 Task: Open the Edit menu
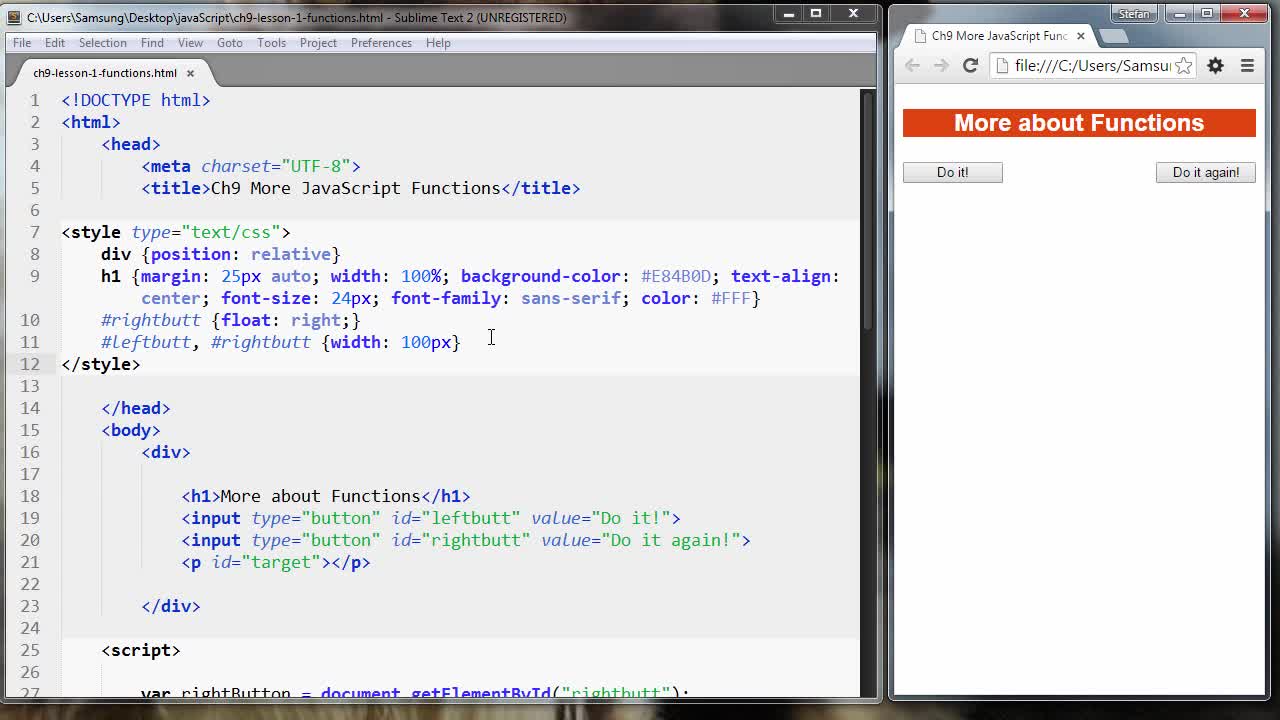(x=55, y=43)
